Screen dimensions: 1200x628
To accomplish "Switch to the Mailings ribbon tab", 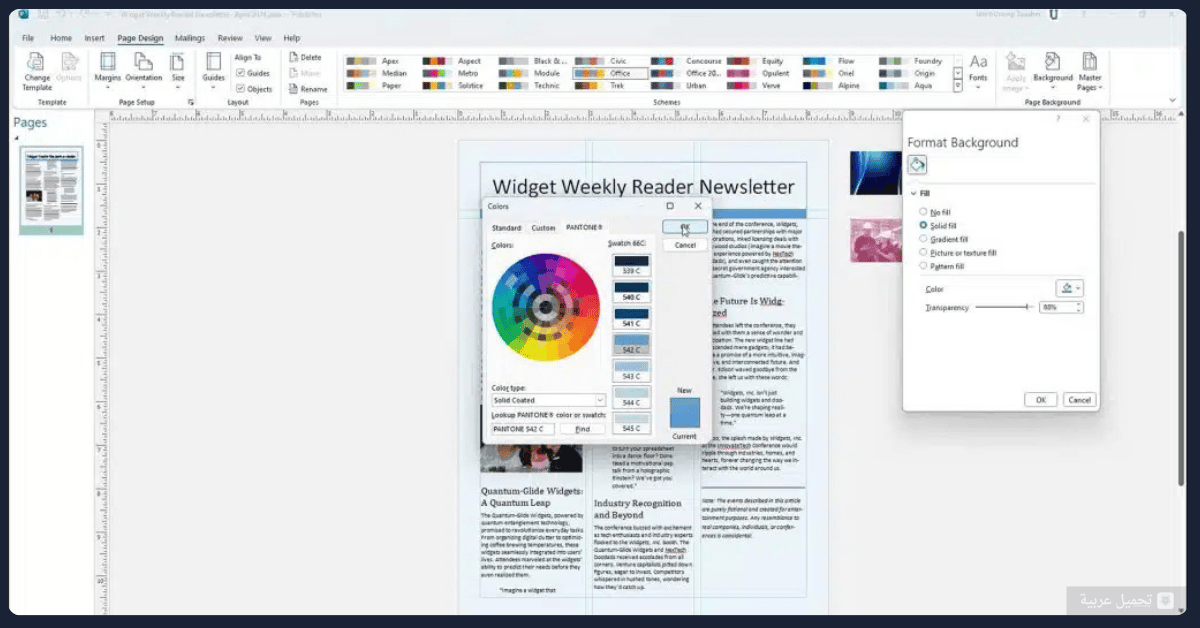I will click(x=189, y=38).
